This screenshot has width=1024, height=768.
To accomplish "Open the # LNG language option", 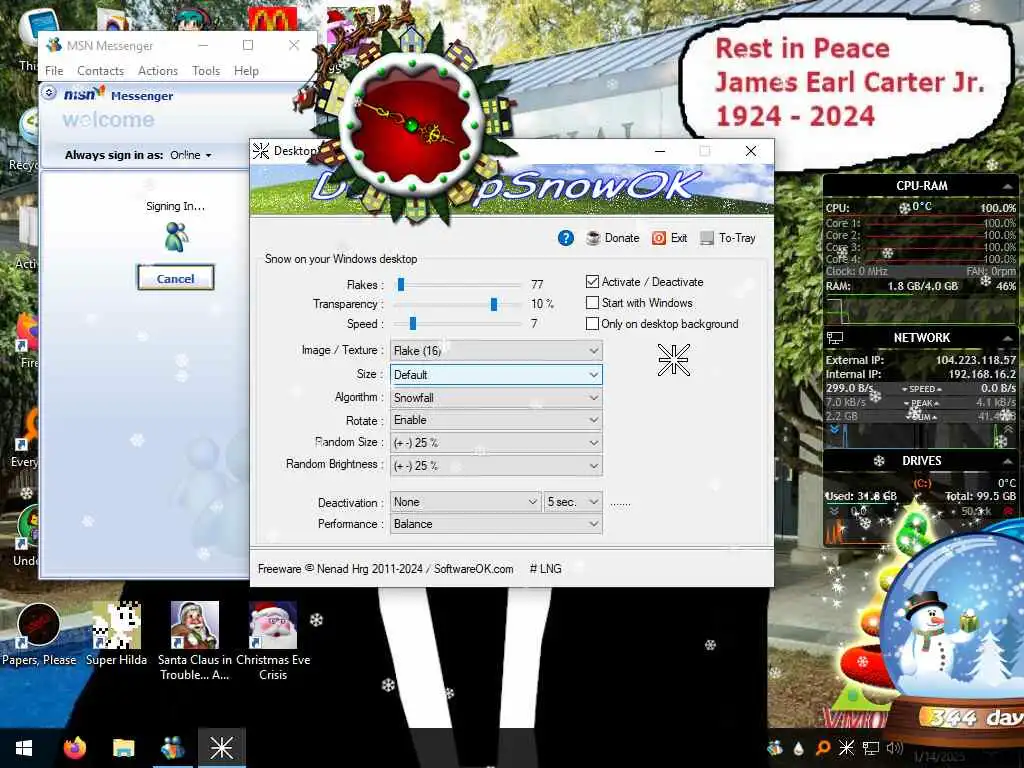I will [x=545, y=569].
